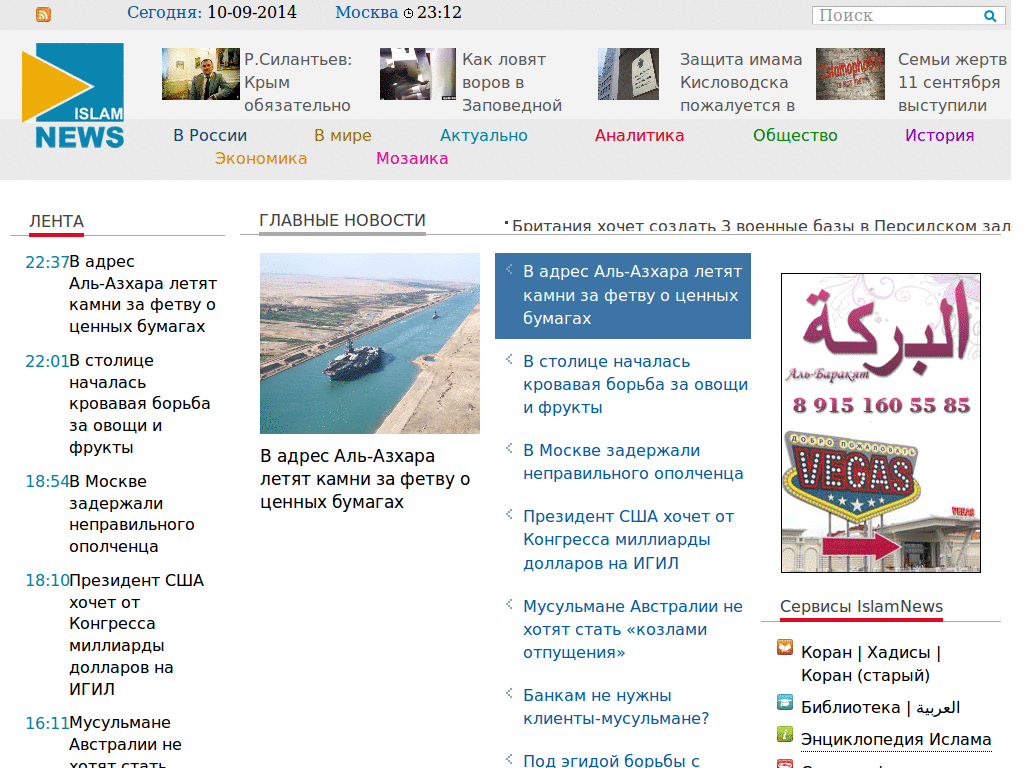
Task: Open the Мозаика section
Action: (412, 158)
